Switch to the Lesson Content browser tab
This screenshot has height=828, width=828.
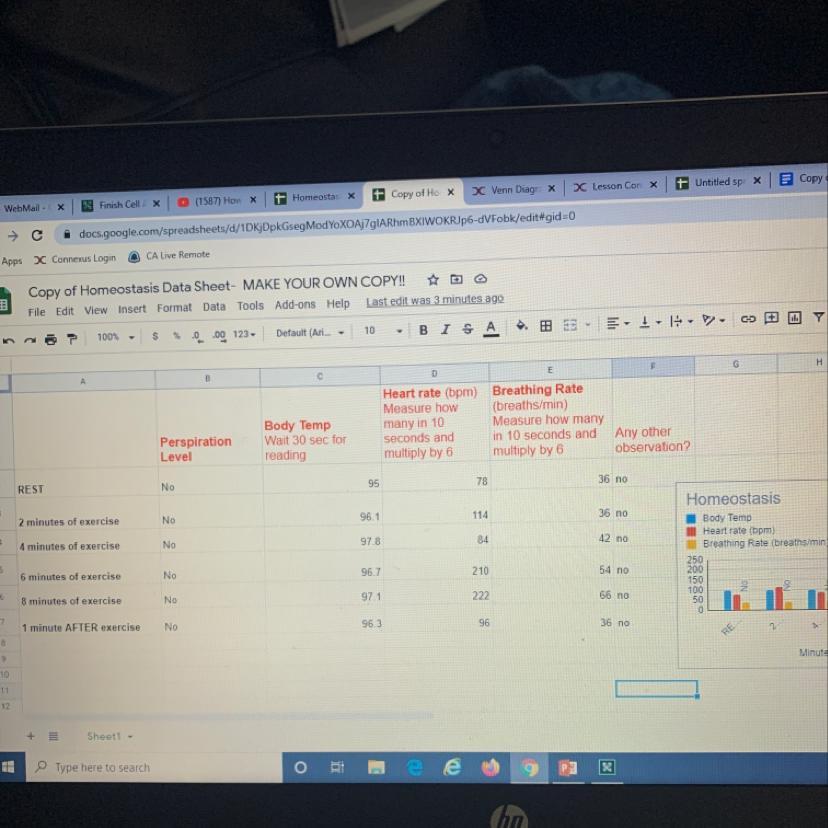pyautogui.click(x=615, y=186)
